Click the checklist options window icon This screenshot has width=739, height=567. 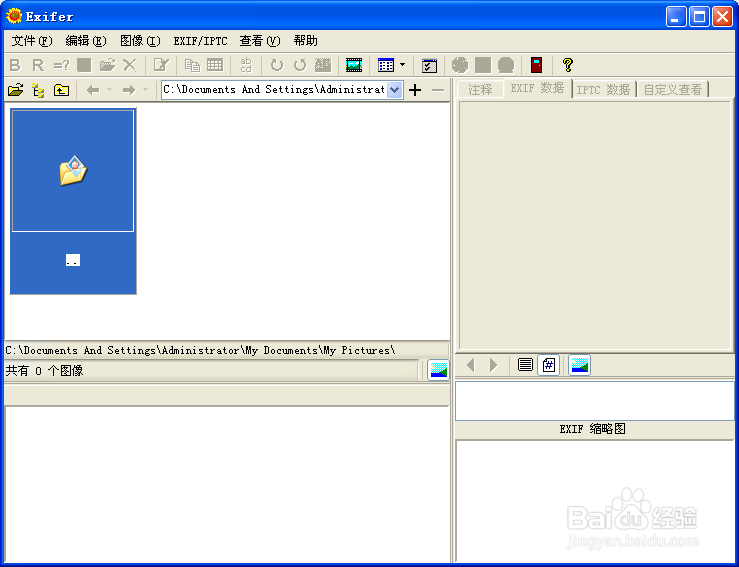click(429, 65)
